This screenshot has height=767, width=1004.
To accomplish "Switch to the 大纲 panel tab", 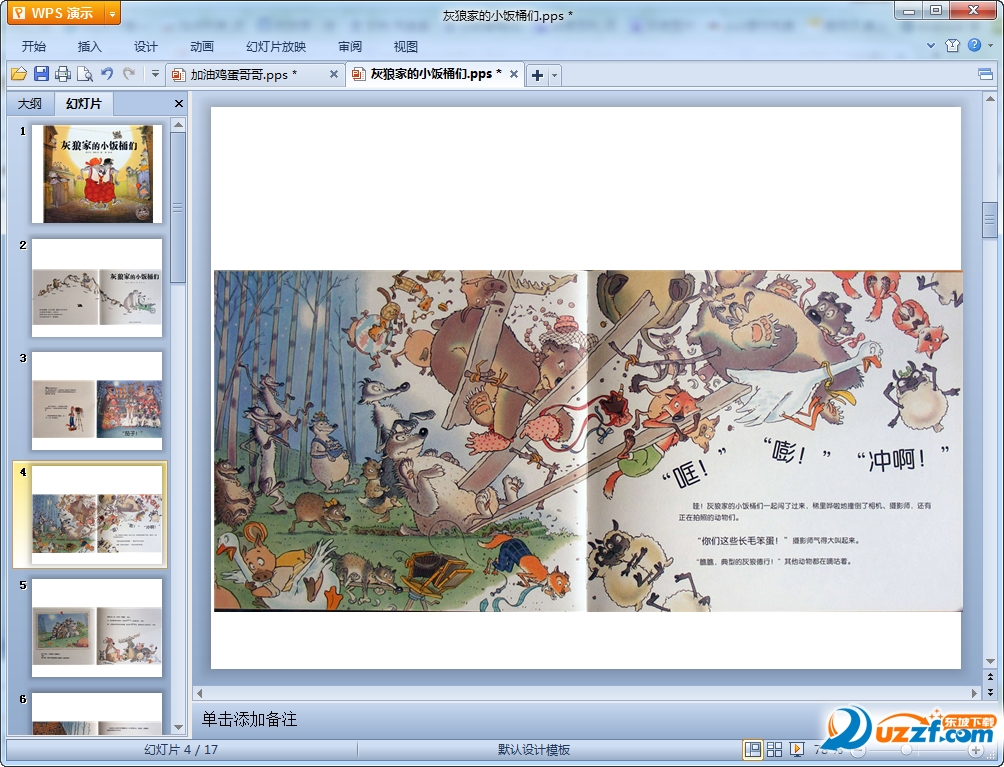I will (x=29, y=104).
